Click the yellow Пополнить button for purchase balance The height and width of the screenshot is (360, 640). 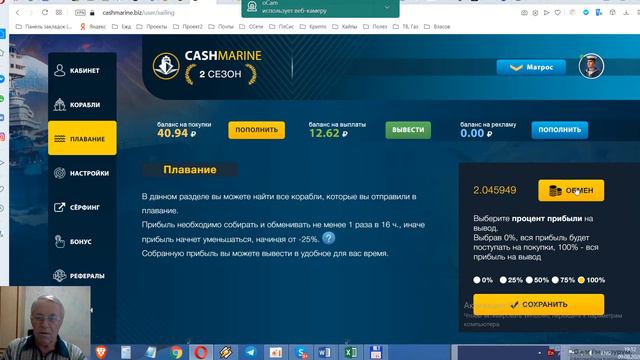pos(256,130)
